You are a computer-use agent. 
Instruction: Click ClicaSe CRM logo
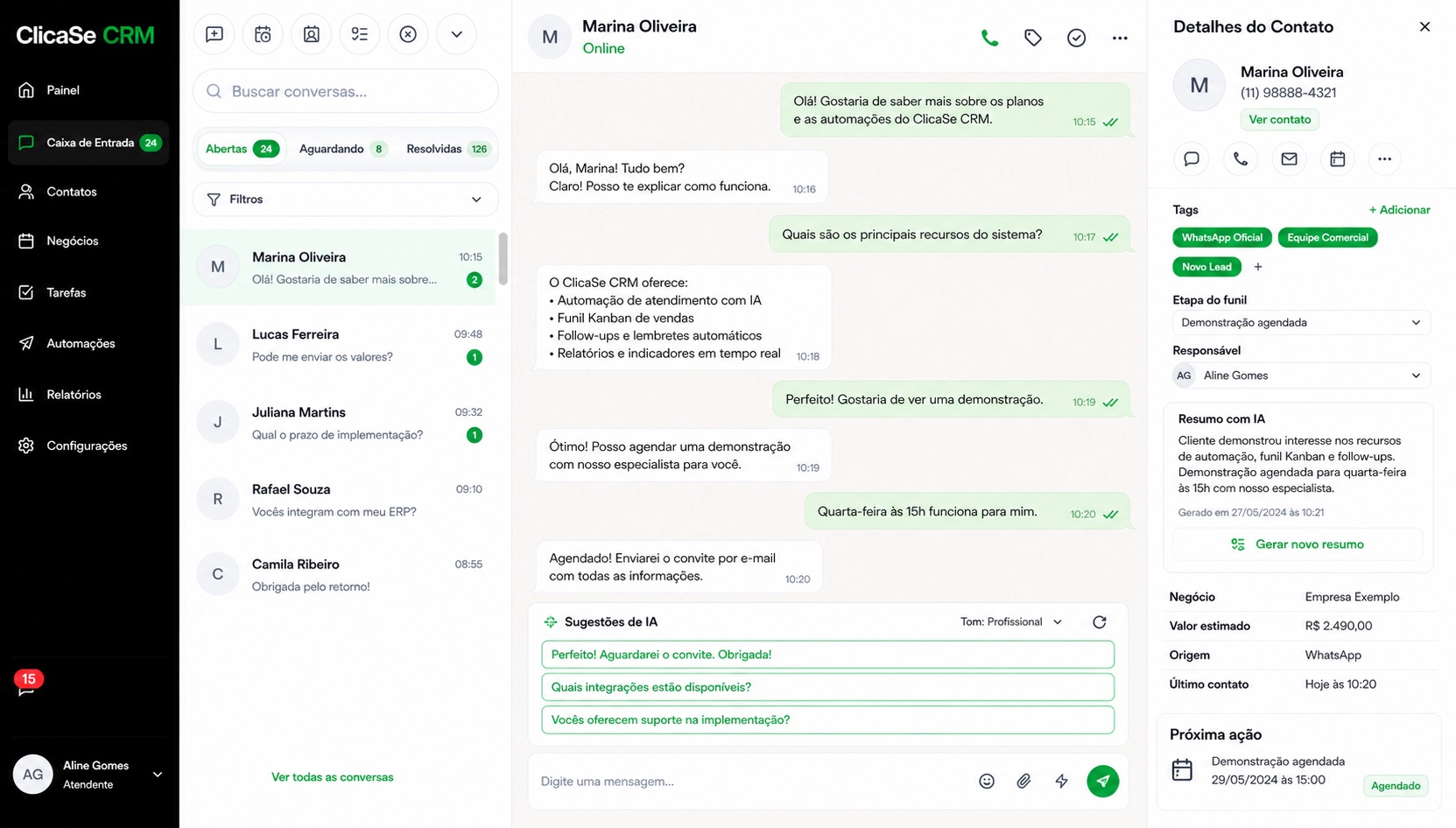click(x=85, y=35)
